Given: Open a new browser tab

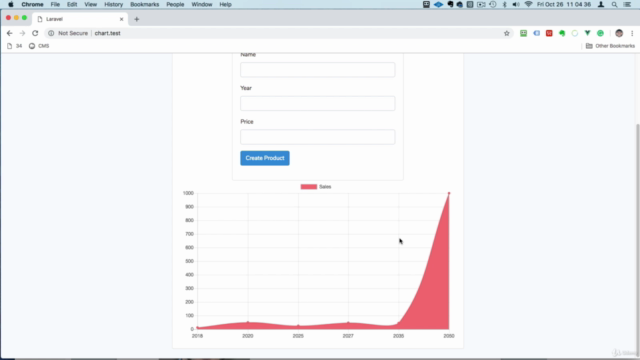Looking at the screenshot, I should [137, 19].
